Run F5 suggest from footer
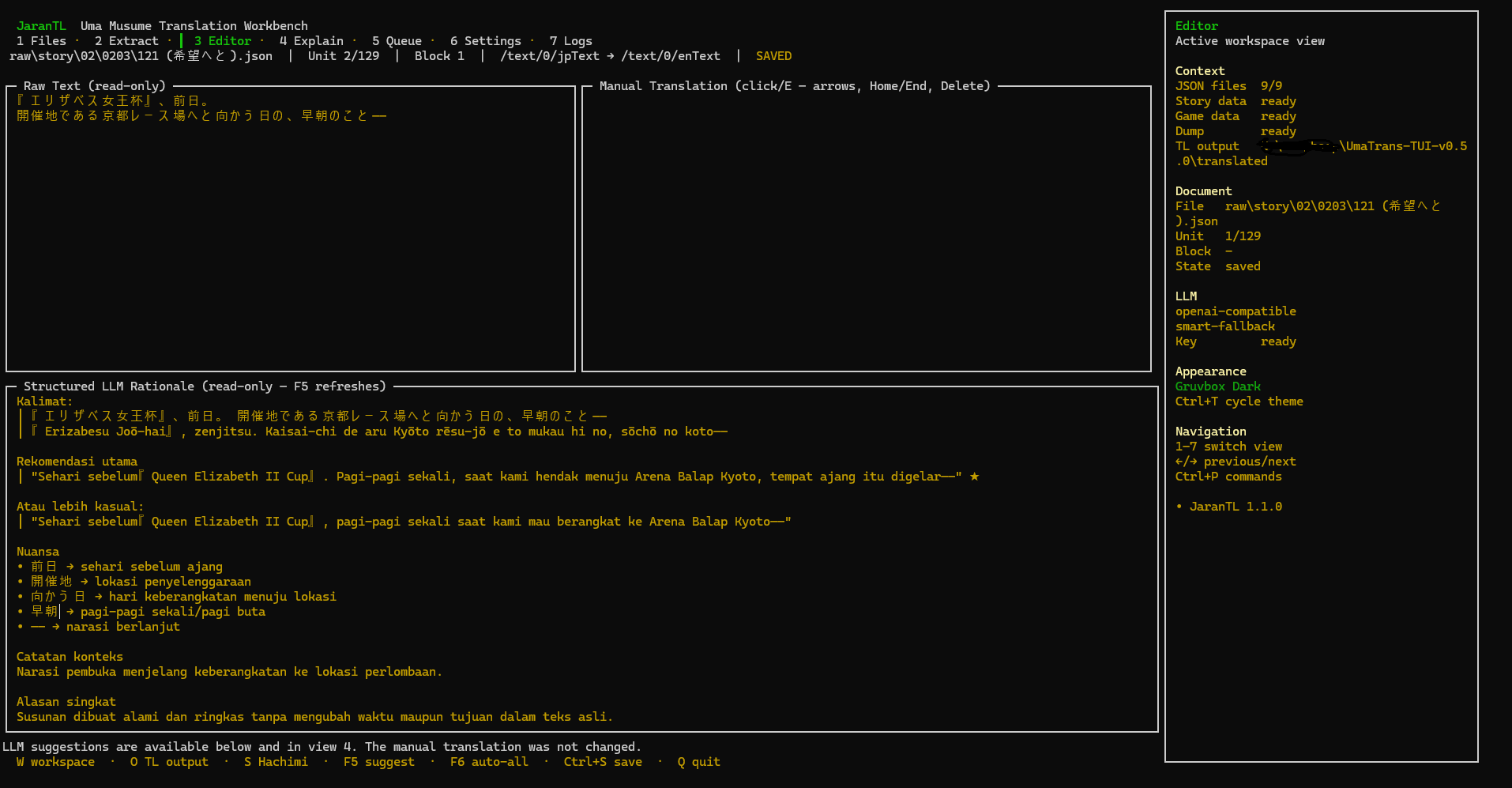The image size is (1512, 788). pyautogui.click(x=379, y=762)
